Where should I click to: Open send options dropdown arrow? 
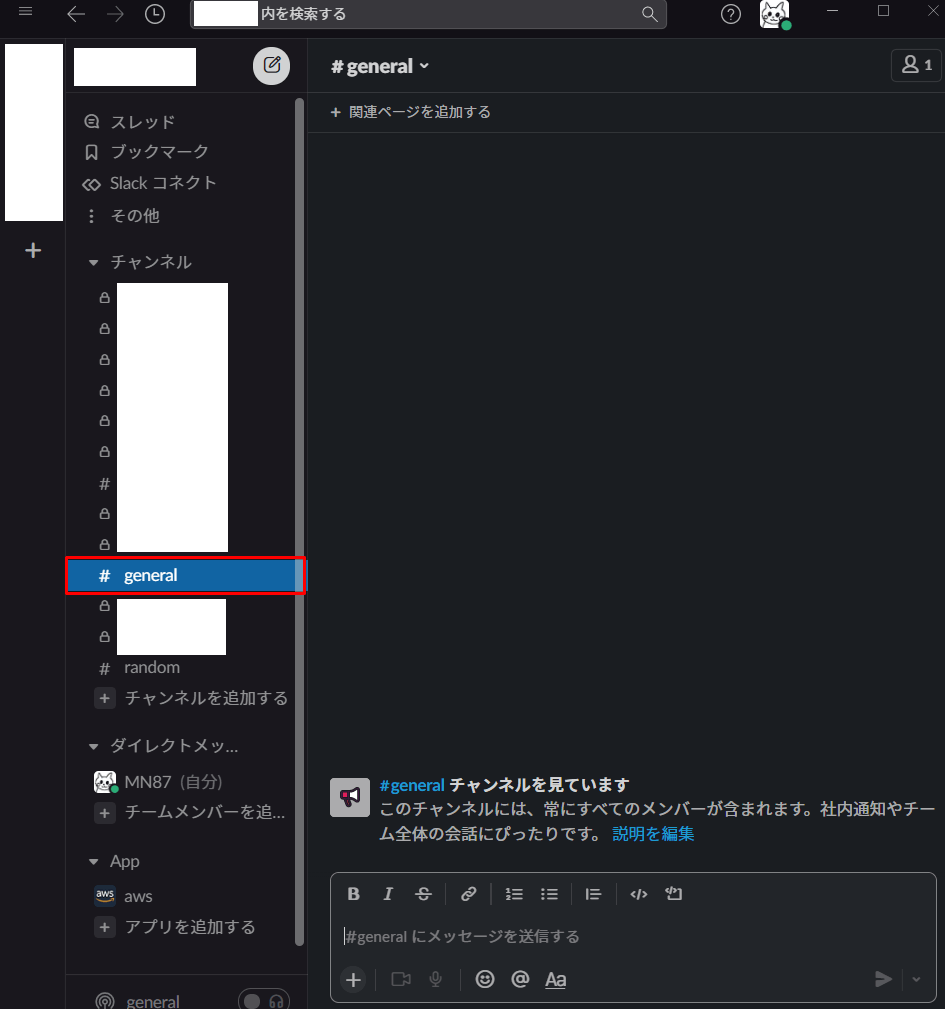(x=916, y=979)
